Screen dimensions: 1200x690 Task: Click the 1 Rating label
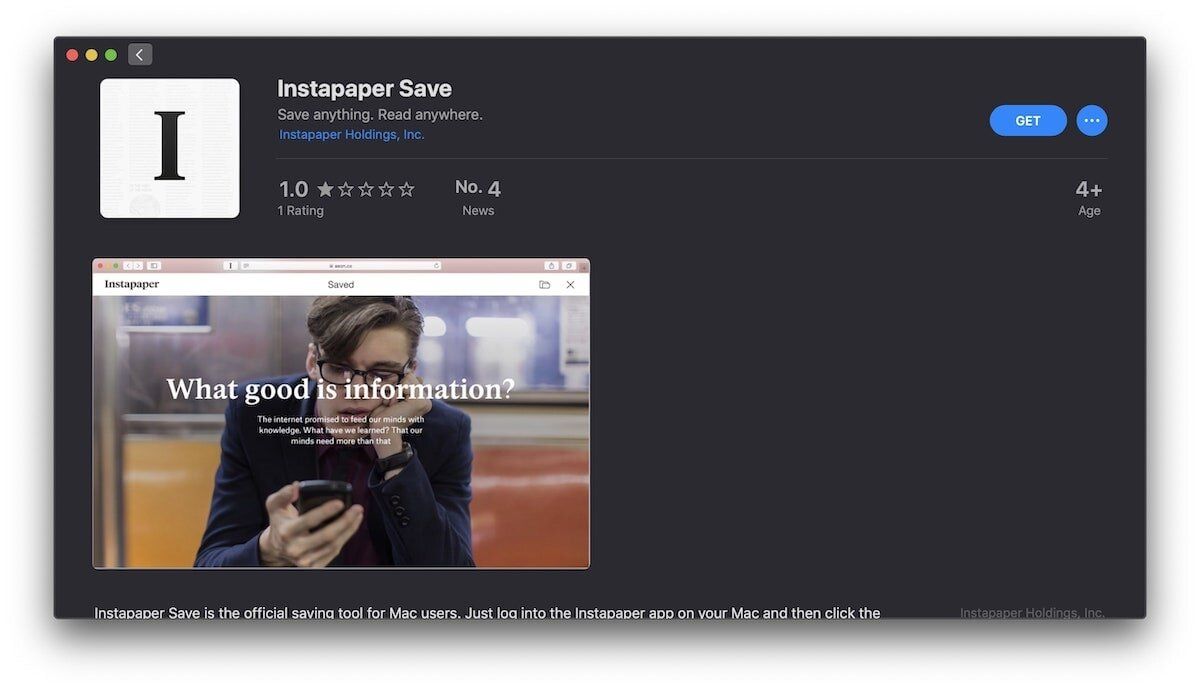pyautogui.click(x=300, y=210)
